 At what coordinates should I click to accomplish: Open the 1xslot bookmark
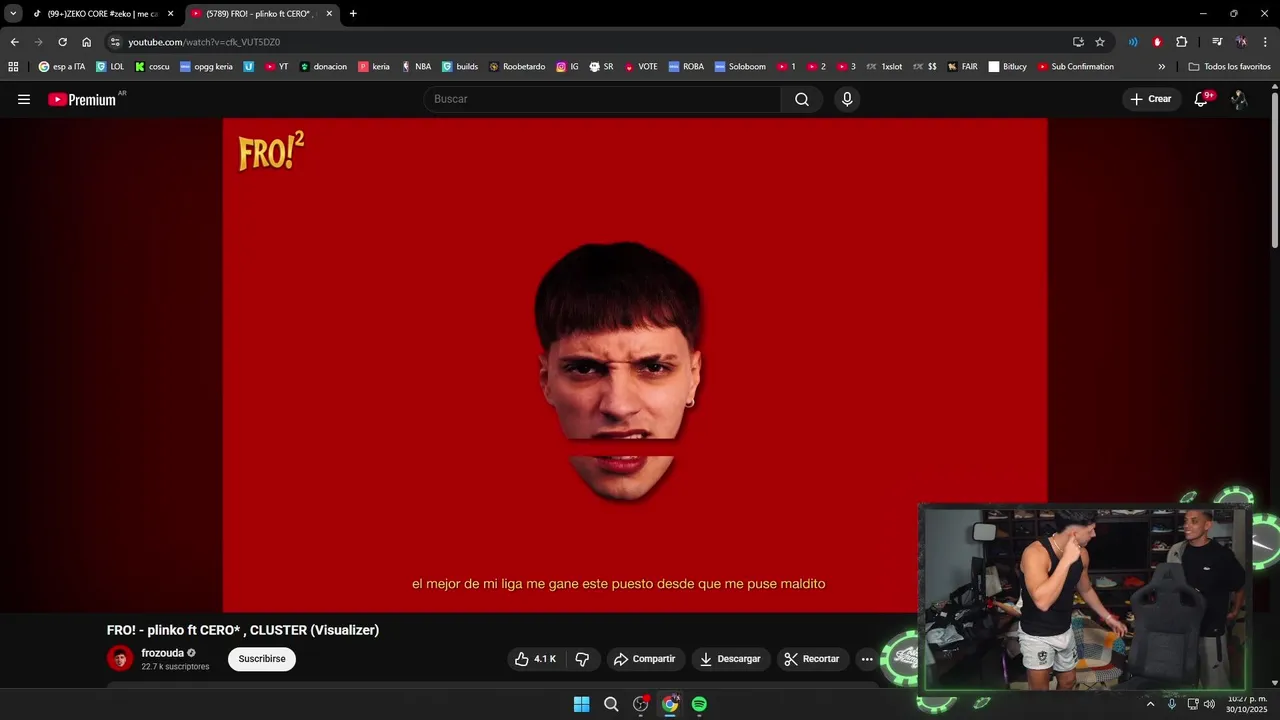point(884,67)
